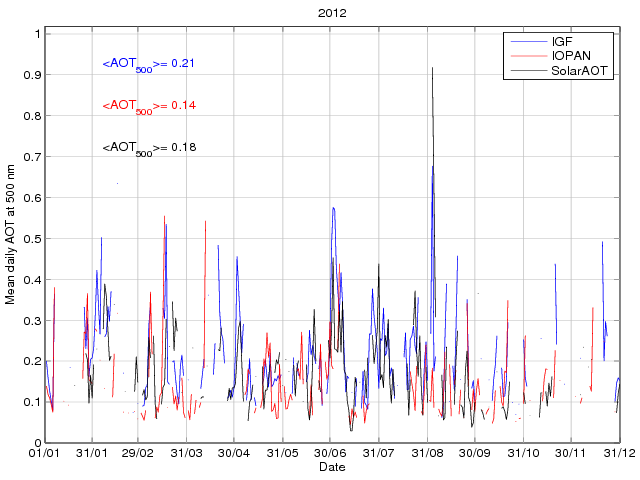The height and width of the screenshot is (480, 640).
Task: Click the y-axis tick label 0.6
Action: pyautogui.click(x=33, y=198)
